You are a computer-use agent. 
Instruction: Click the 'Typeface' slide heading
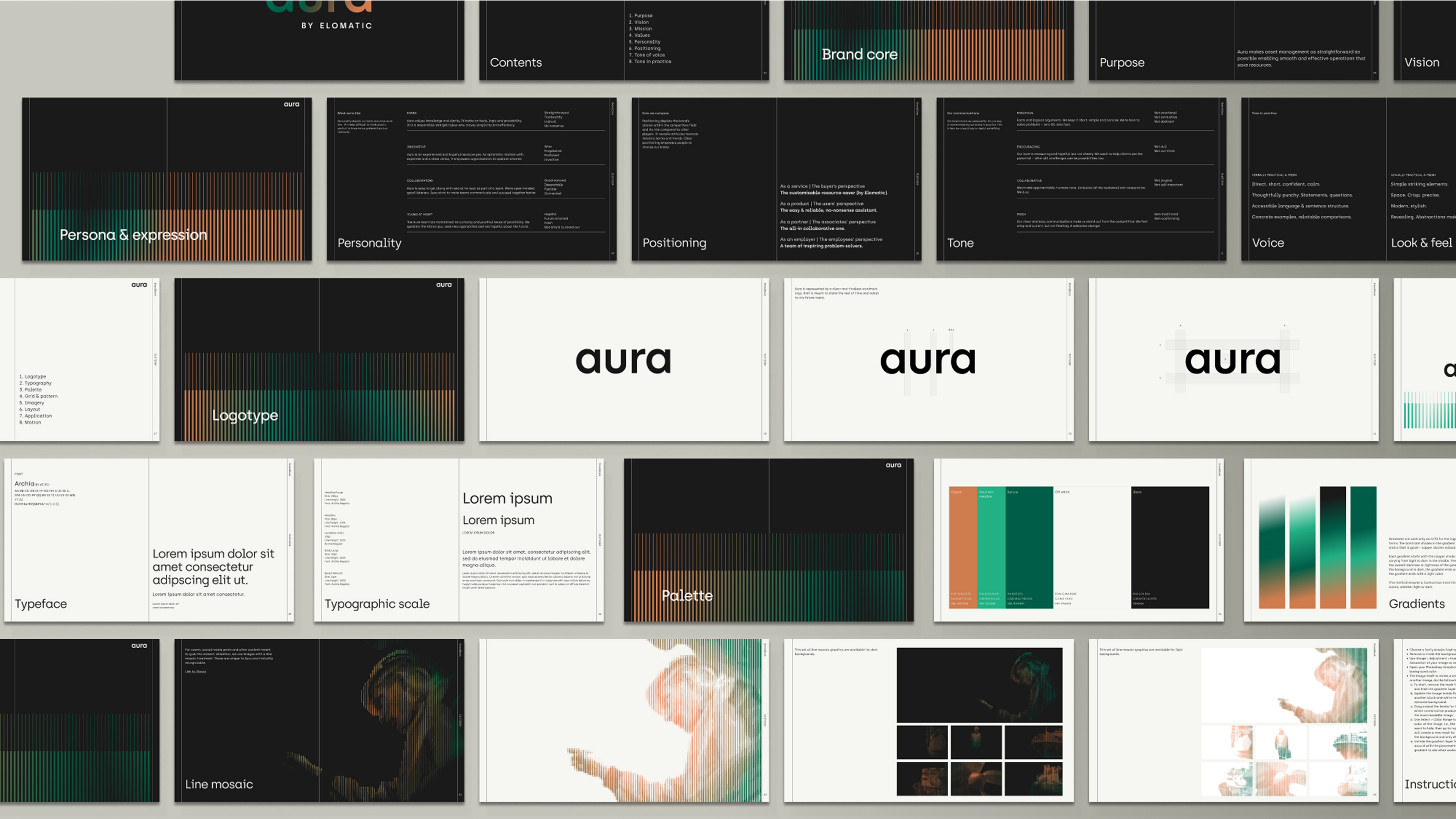pyautogui.click(x=41, y=604)
